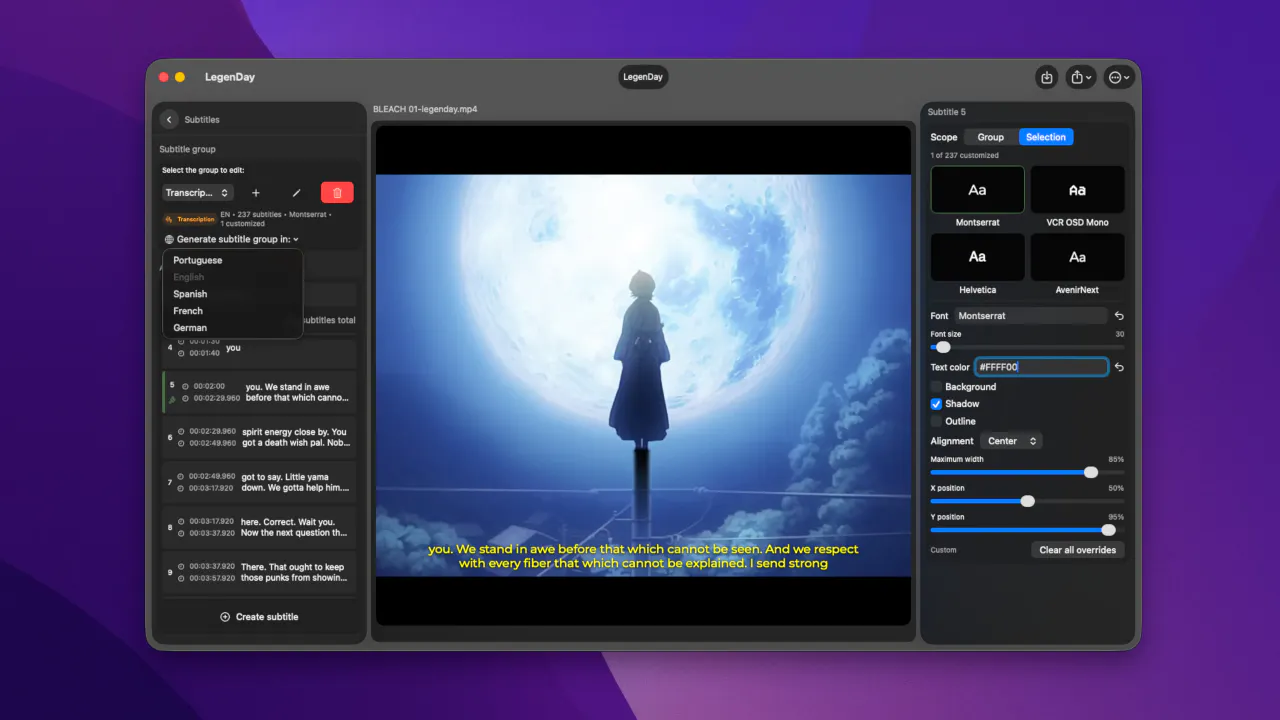
Task: Click the customized brush icon on subtitle 5
Action: [172, 399]
